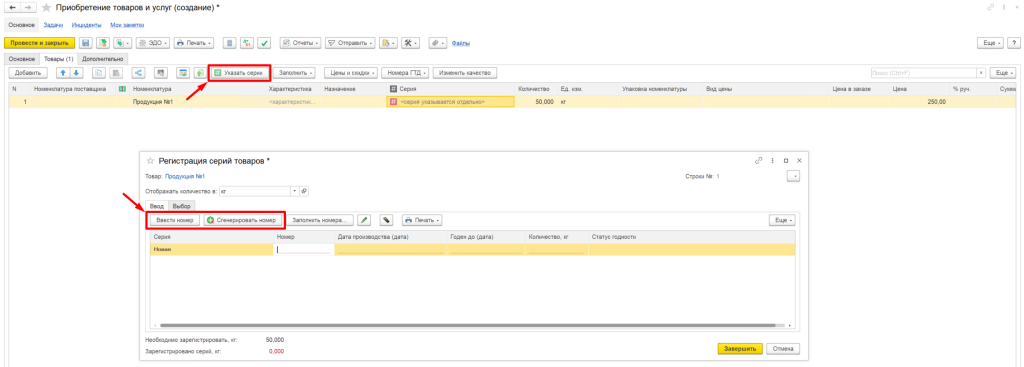
Task: Click the post document icon next to save
Action: coord(103,43)
